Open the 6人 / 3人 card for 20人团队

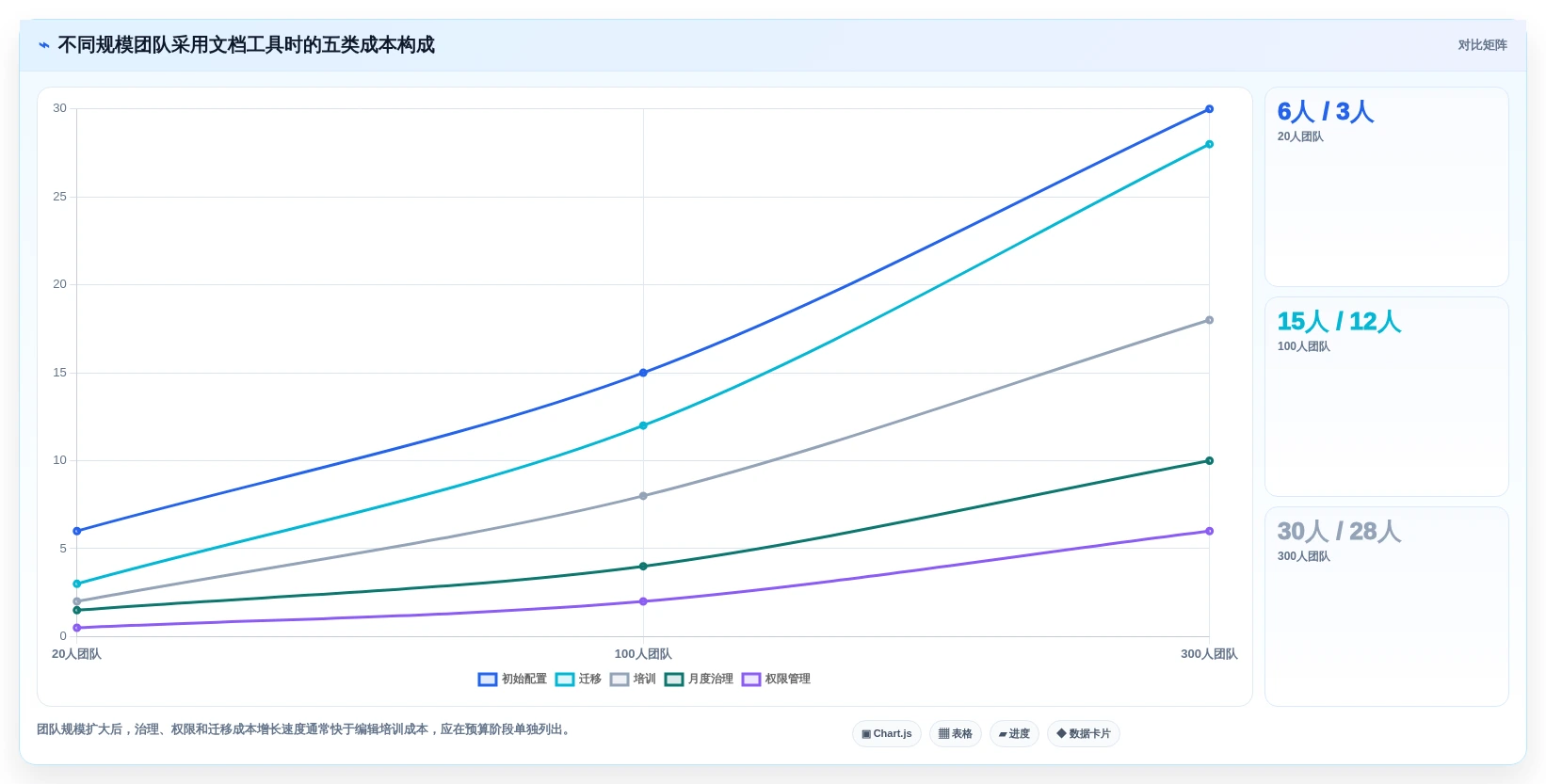[x=1386, y=187]
